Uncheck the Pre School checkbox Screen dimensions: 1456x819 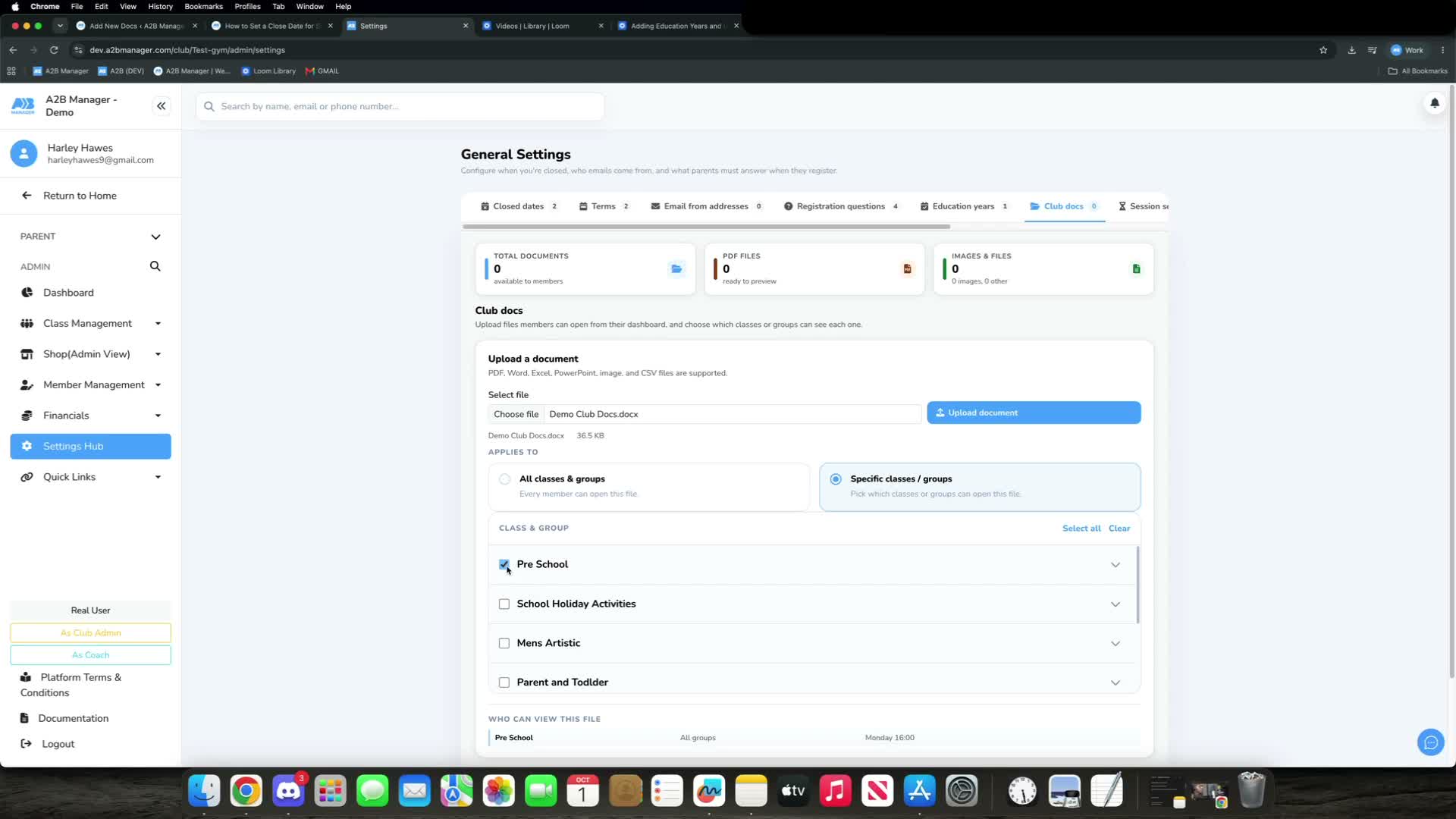click(x=504, y=564)
